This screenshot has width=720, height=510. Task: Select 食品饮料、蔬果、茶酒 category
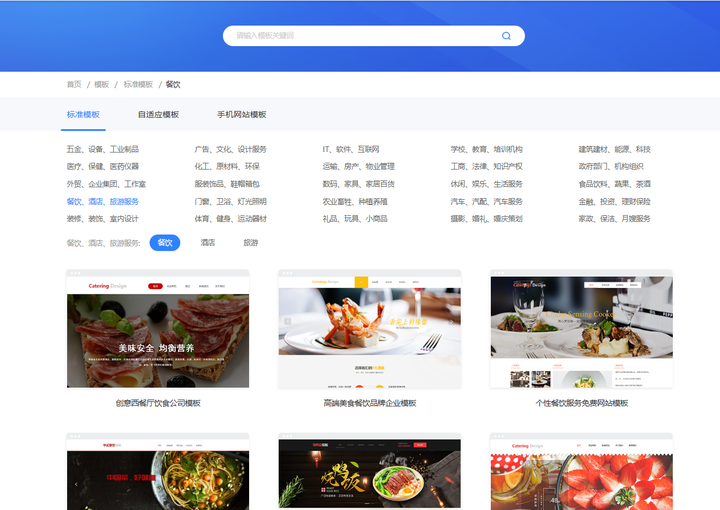(x=614, y=184)
